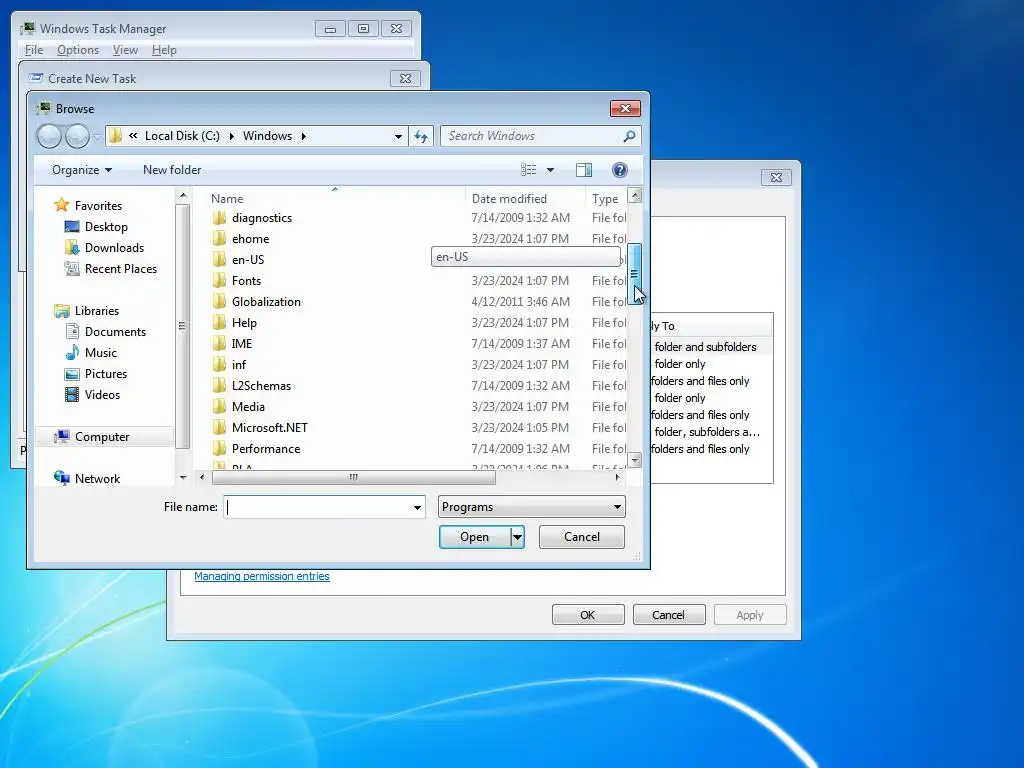This screenshot has width=1024, height=768.
Task: Click New folder in Browse toolbar
Action: (x=172, y=170)
